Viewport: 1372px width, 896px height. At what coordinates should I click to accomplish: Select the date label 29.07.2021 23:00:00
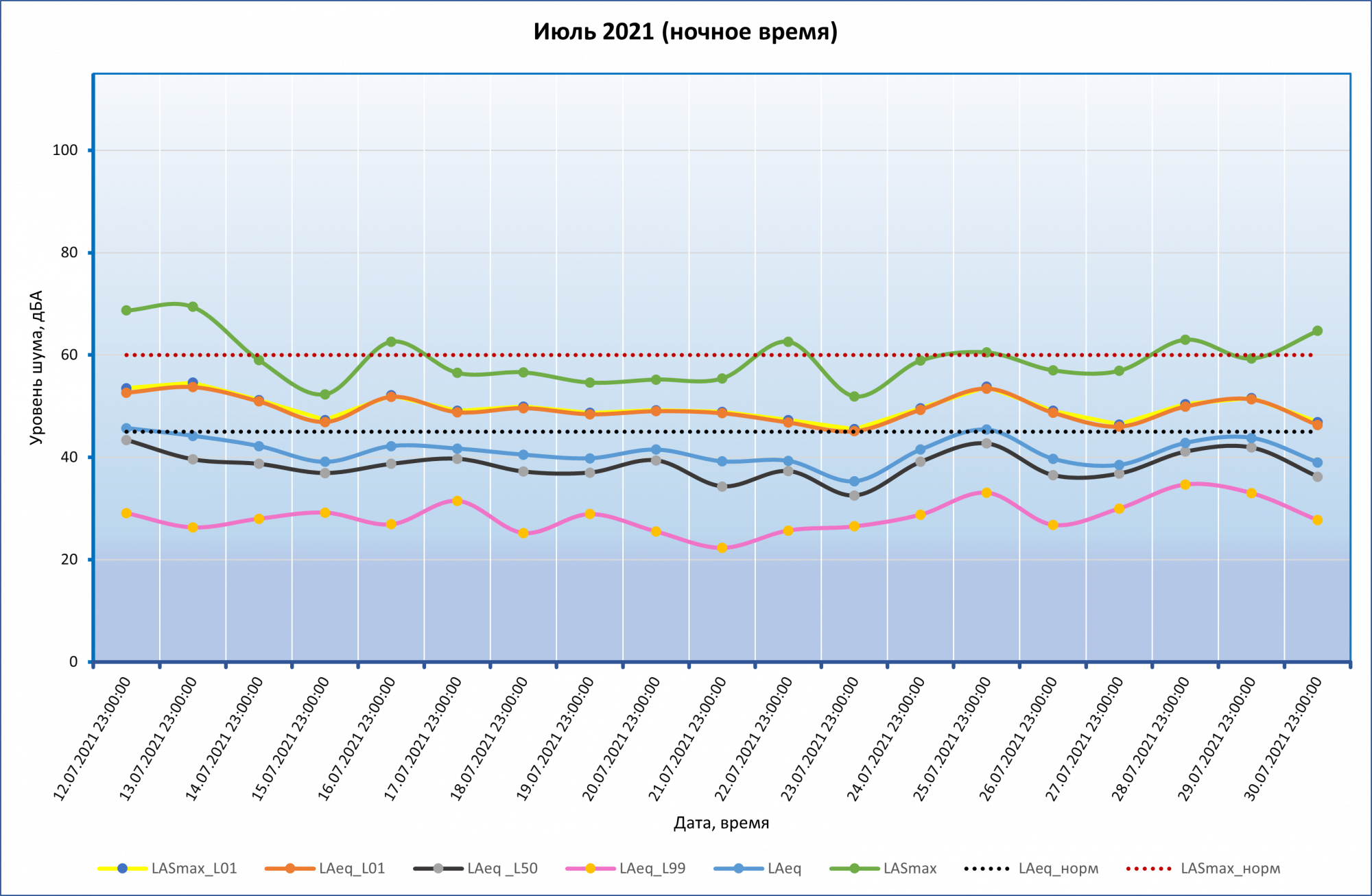(1216, 738)
